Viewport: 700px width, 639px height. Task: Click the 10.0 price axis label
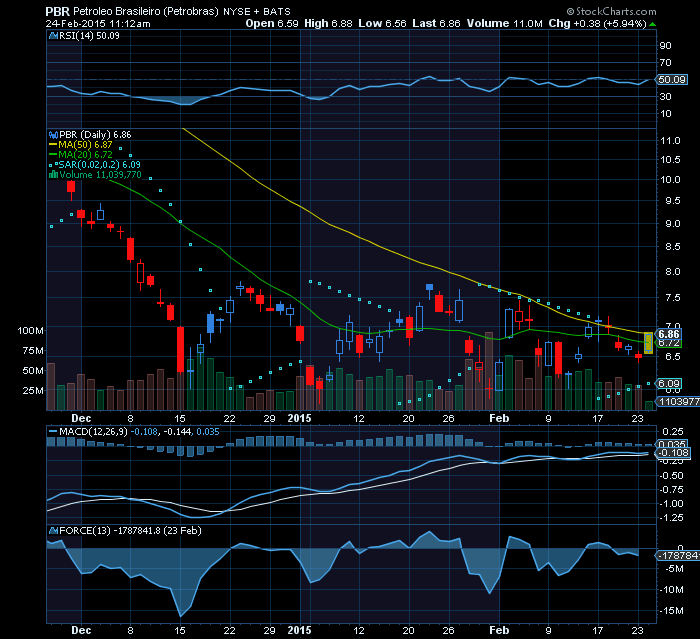tap(670, 180)
